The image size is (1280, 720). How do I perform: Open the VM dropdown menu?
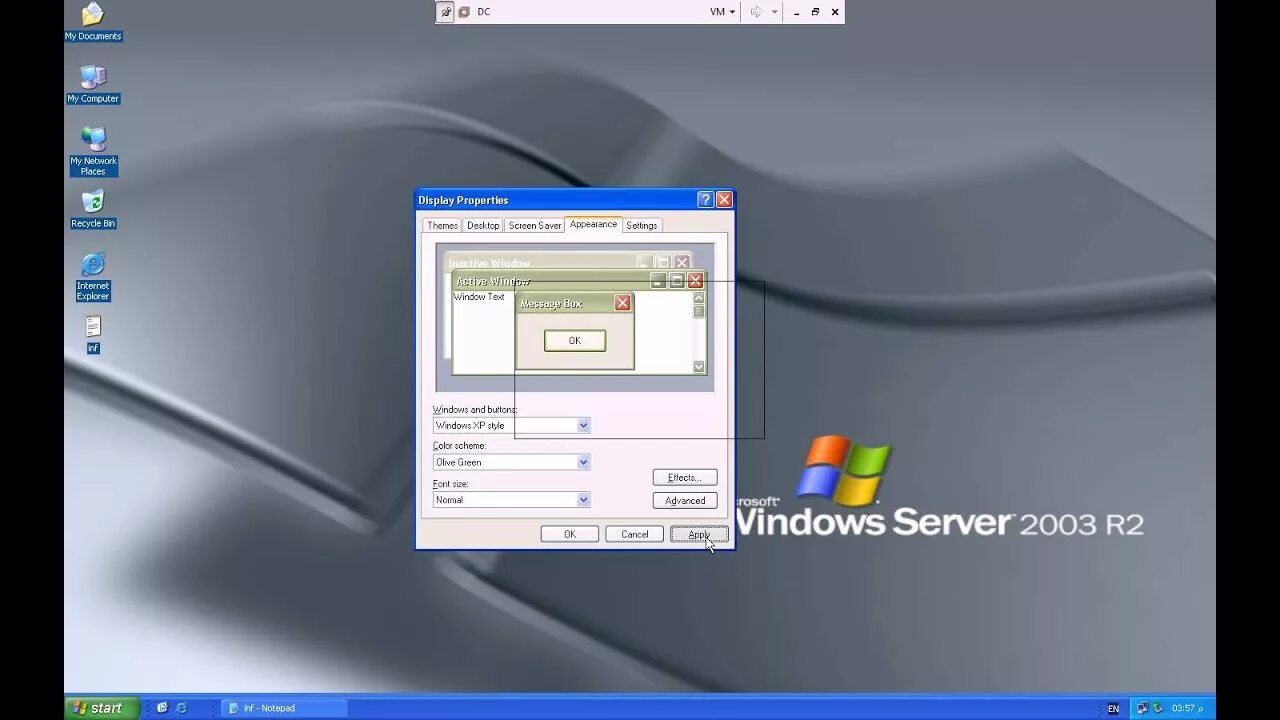click(722, 12)
